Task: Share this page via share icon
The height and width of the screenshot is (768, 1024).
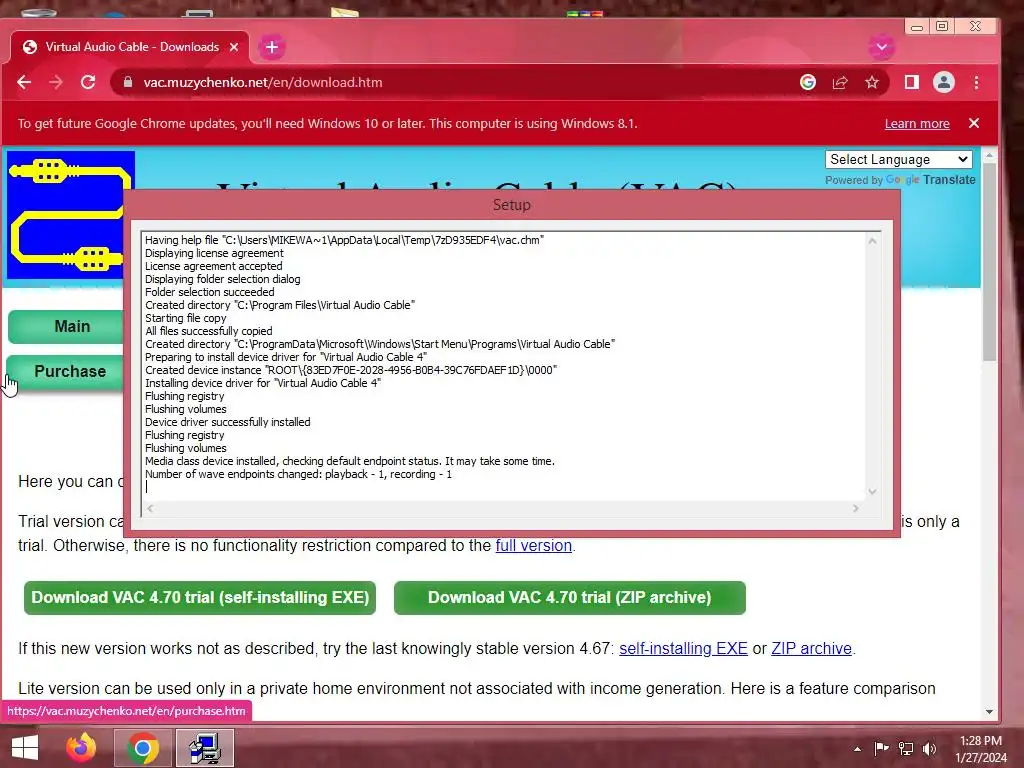Action: [x=840, y=82]
